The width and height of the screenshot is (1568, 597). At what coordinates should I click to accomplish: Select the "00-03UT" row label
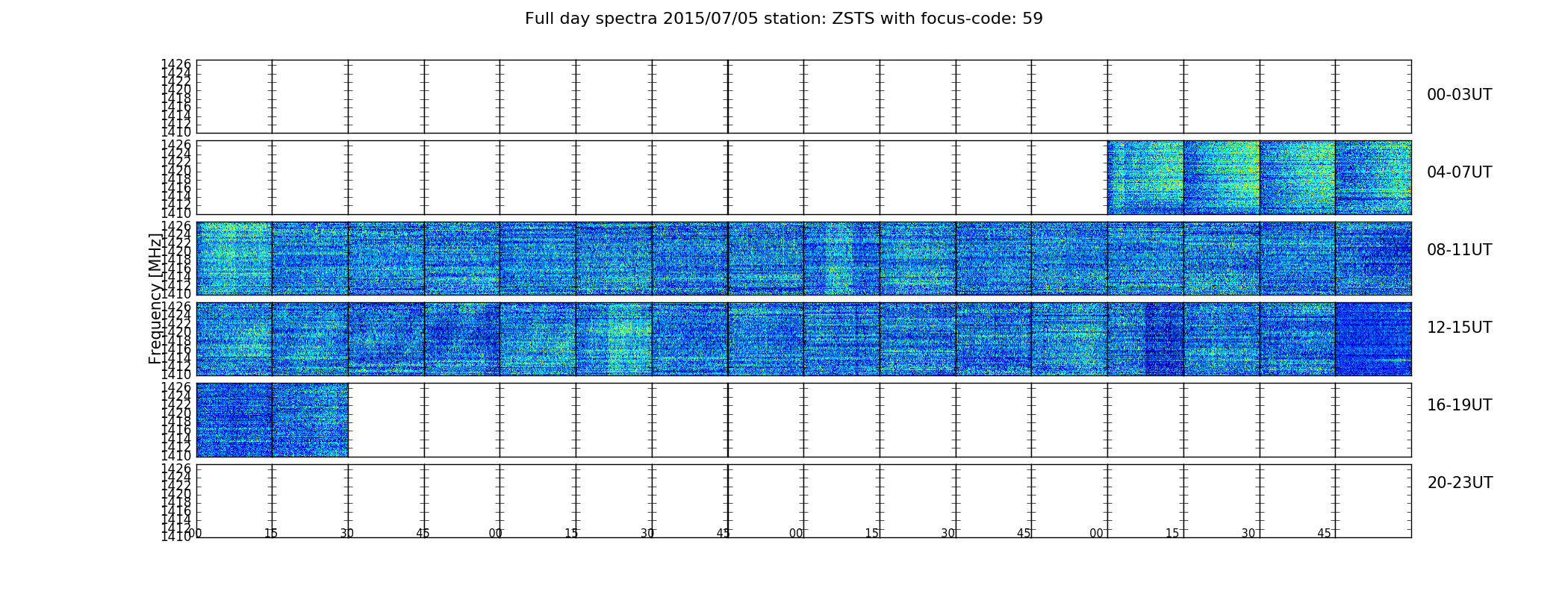point(1460,95)
